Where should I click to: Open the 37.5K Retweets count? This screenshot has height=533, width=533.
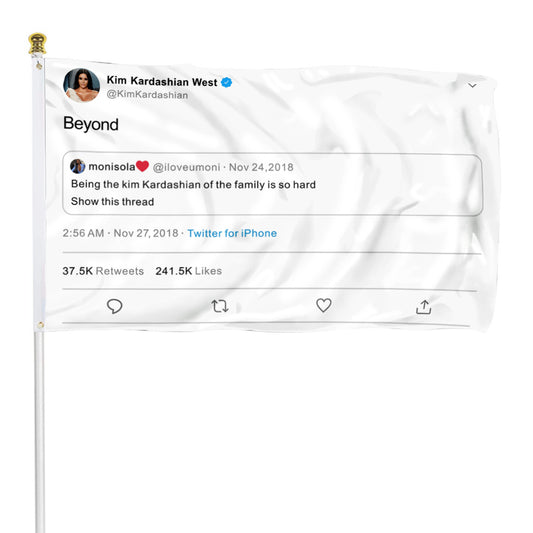(x=103, y=271)
